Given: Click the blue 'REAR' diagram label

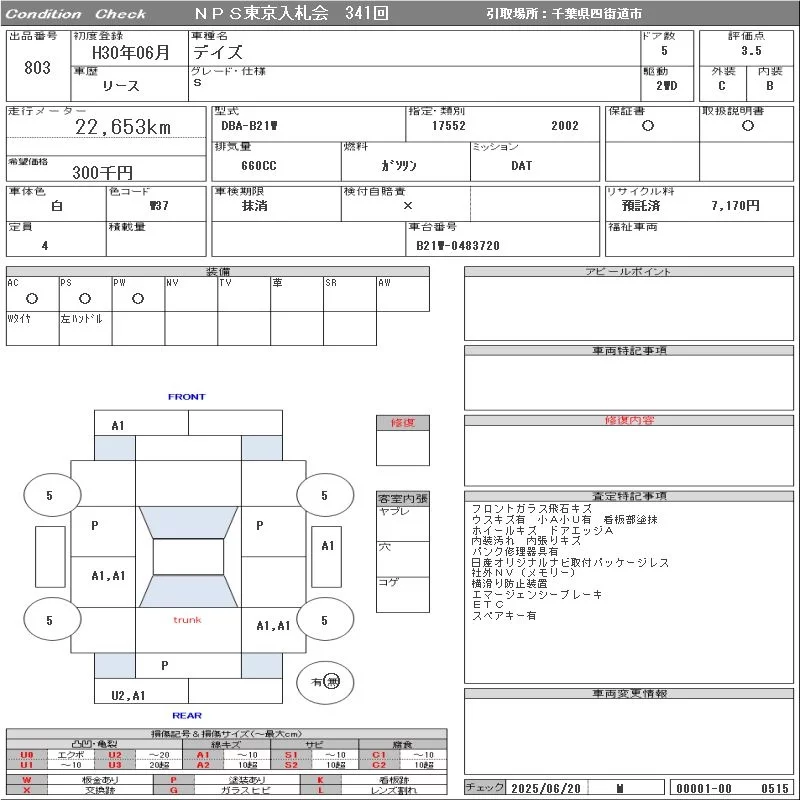Looking at the screenshot, I should coord(187,716).
